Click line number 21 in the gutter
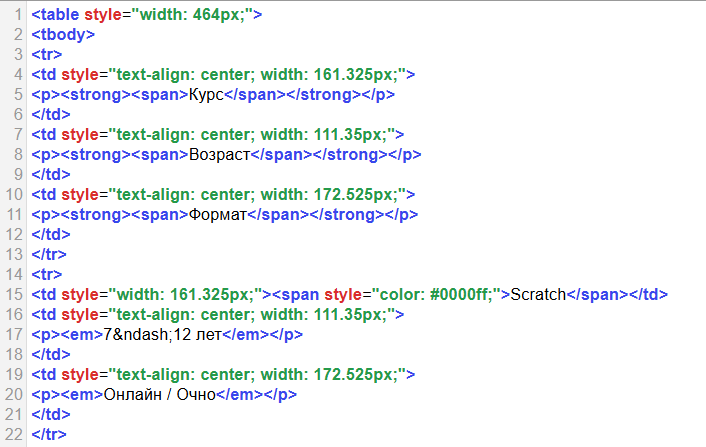This screenshot has height=447, width=706. click(12, 415)
